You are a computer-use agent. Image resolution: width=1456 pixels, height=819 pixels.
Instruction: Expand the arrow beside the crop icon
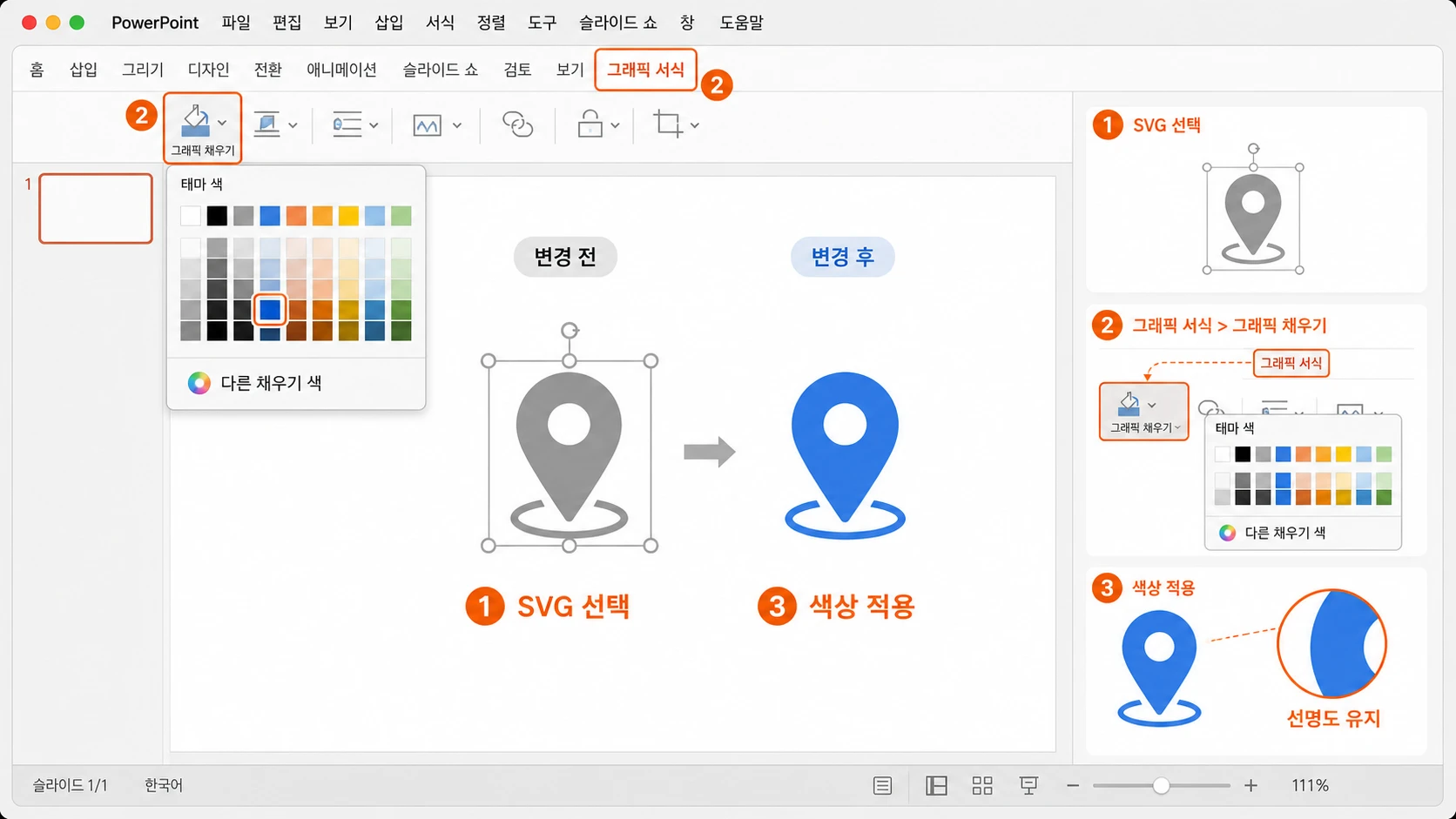[x=694, y=125]
